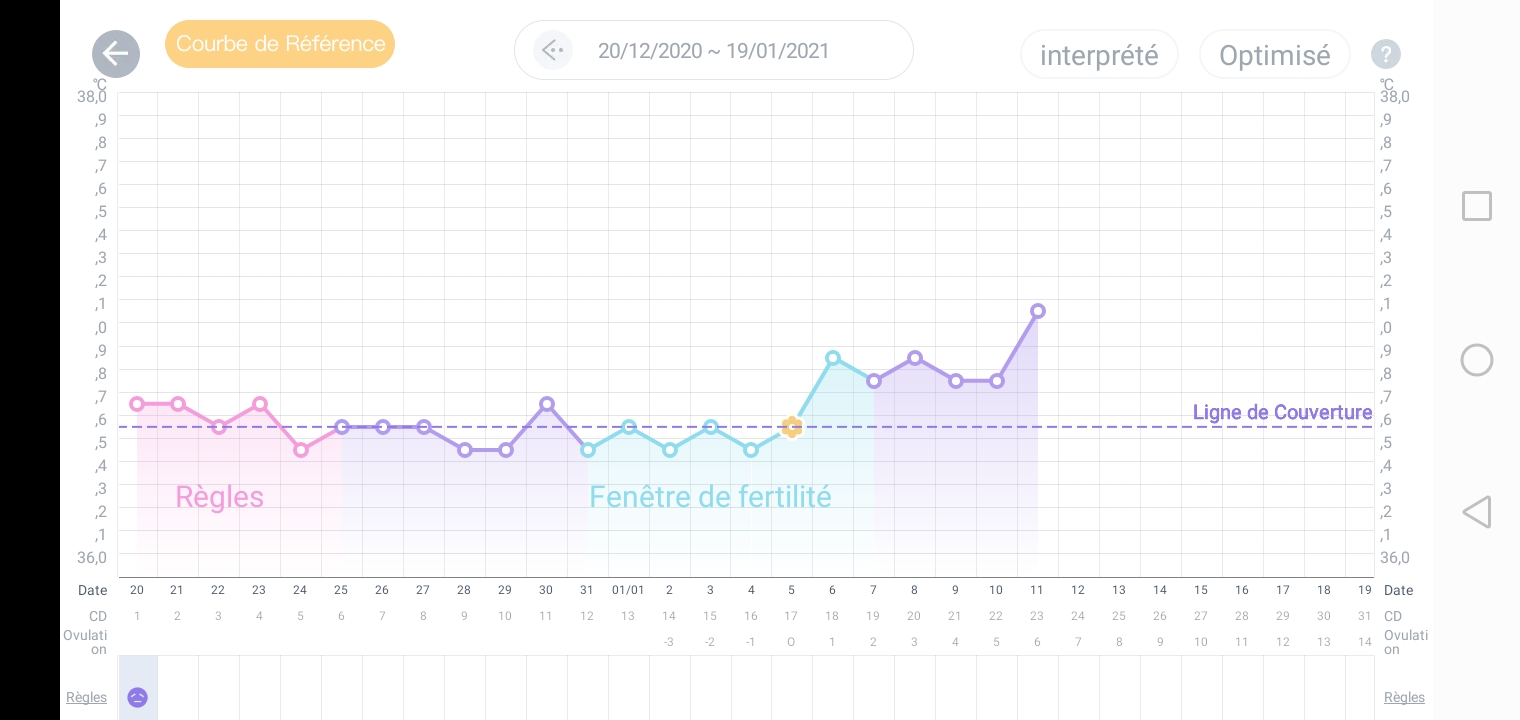Select the temperature point on Dec 24
Screen dimensions: 1520x720
coord(301,450)
